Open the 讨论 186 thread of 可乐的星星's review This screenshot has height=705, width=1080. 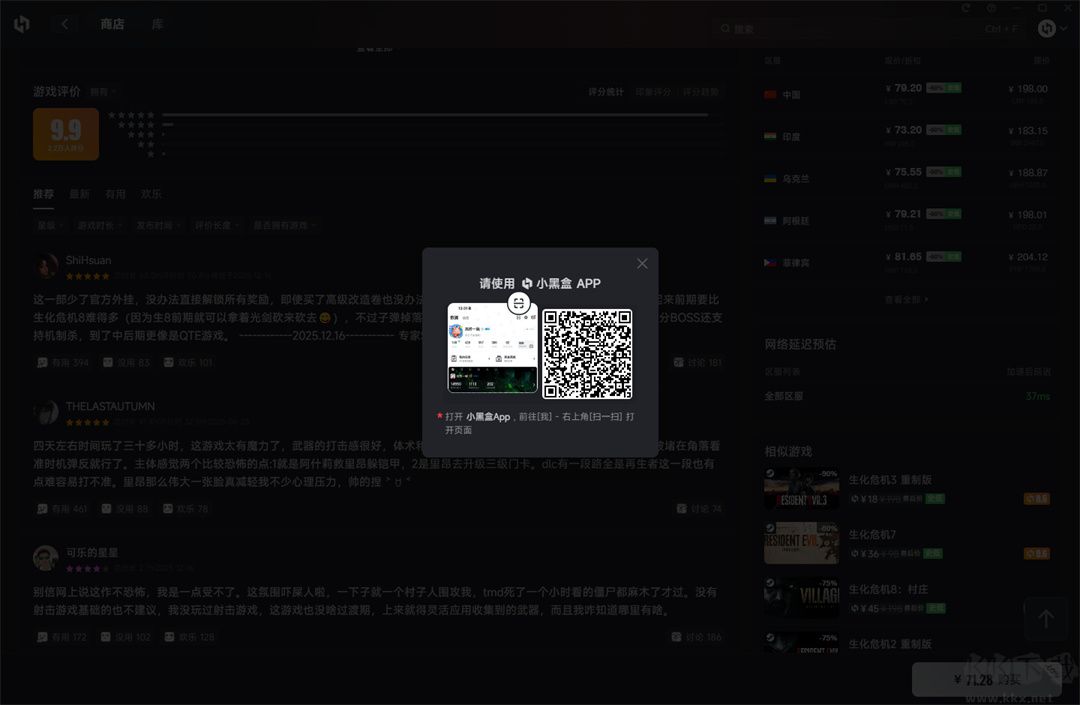pos(696,638)
